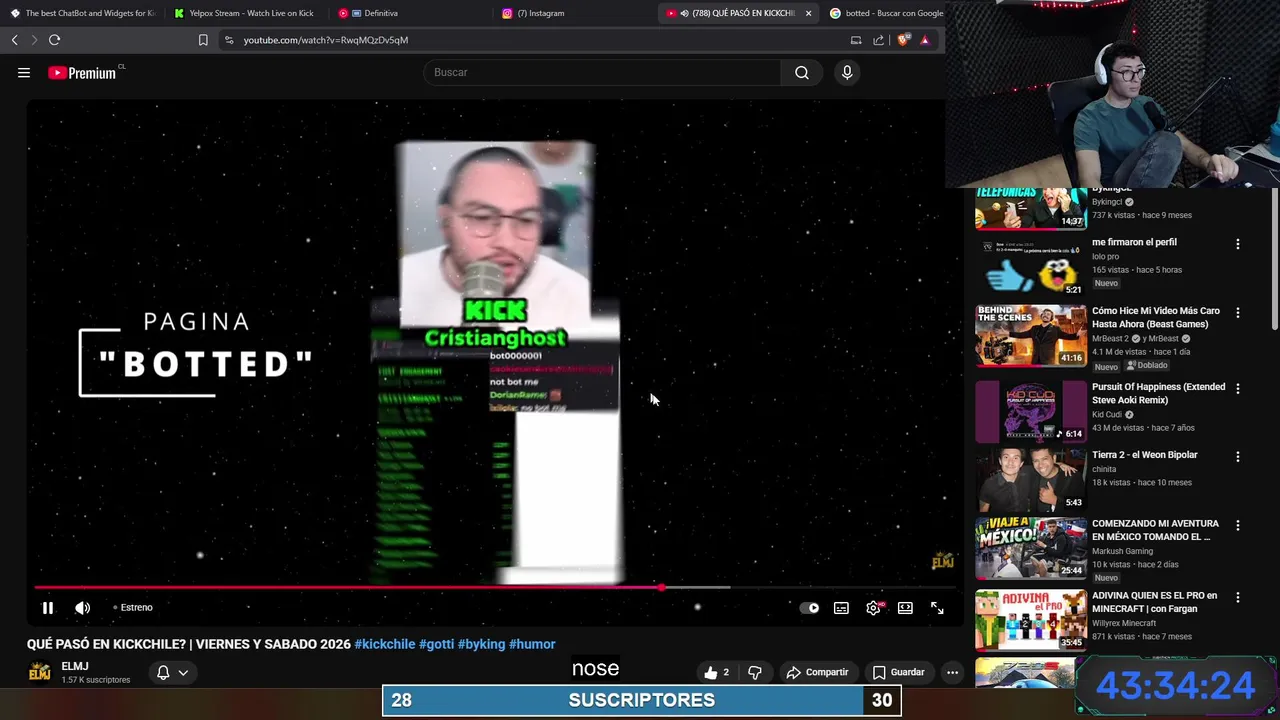This screenshot has height=720, width=1280.
Task: Open options menu for Tierra 2 video
Action: click(1237, 456)
